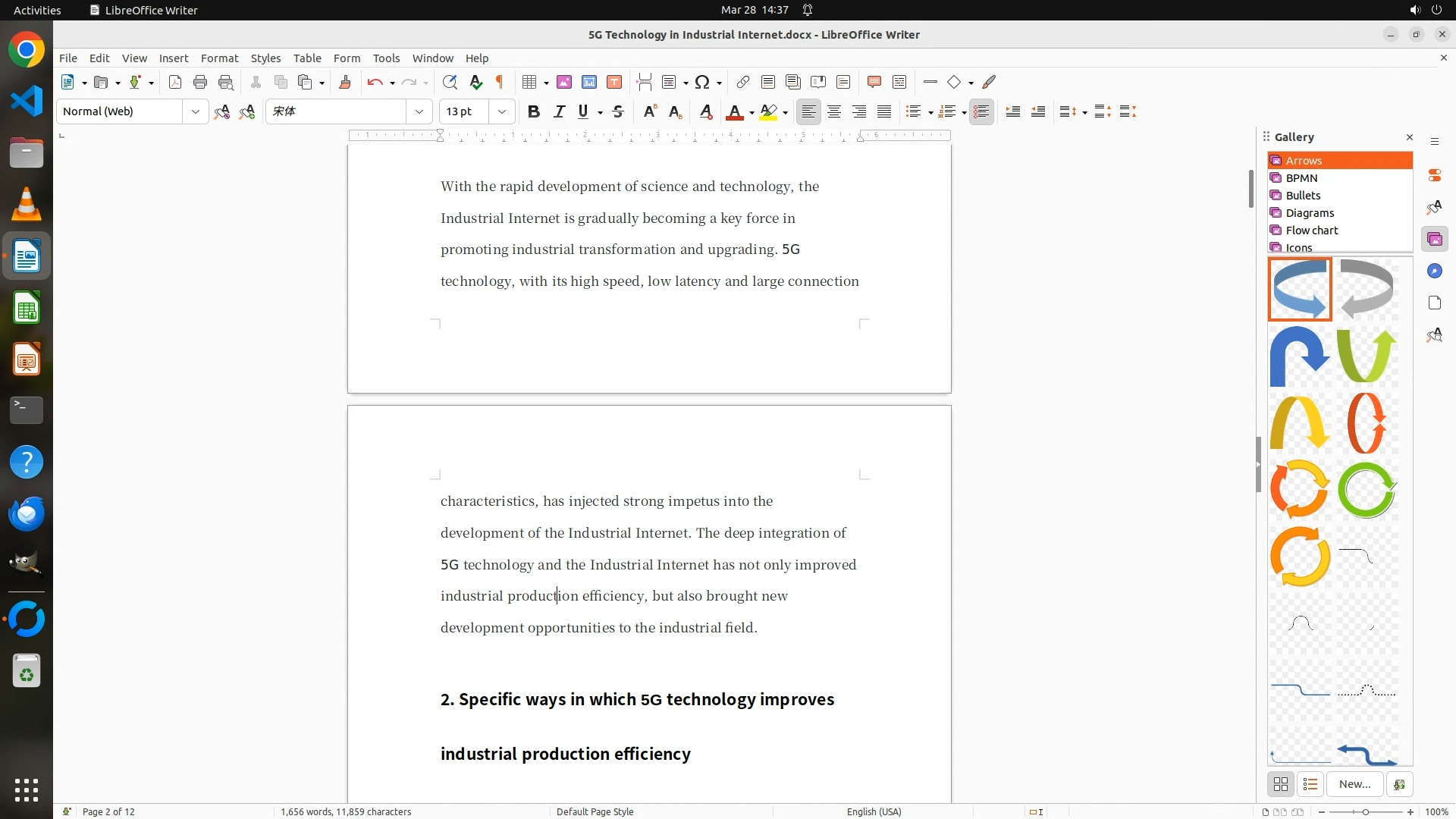Click the Justified alignment icon

click(884, 112)
